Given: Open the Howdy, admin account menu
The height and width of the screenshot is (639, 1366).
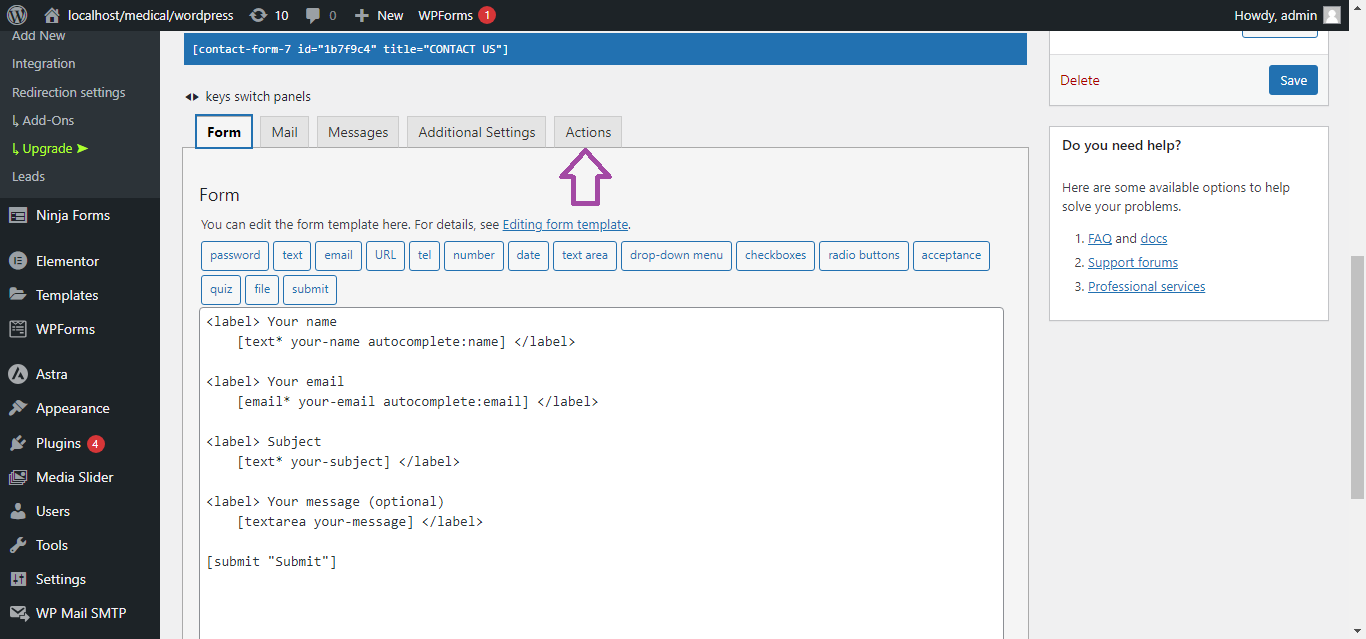Looking at the screenshot, I should pos(1287,15).
